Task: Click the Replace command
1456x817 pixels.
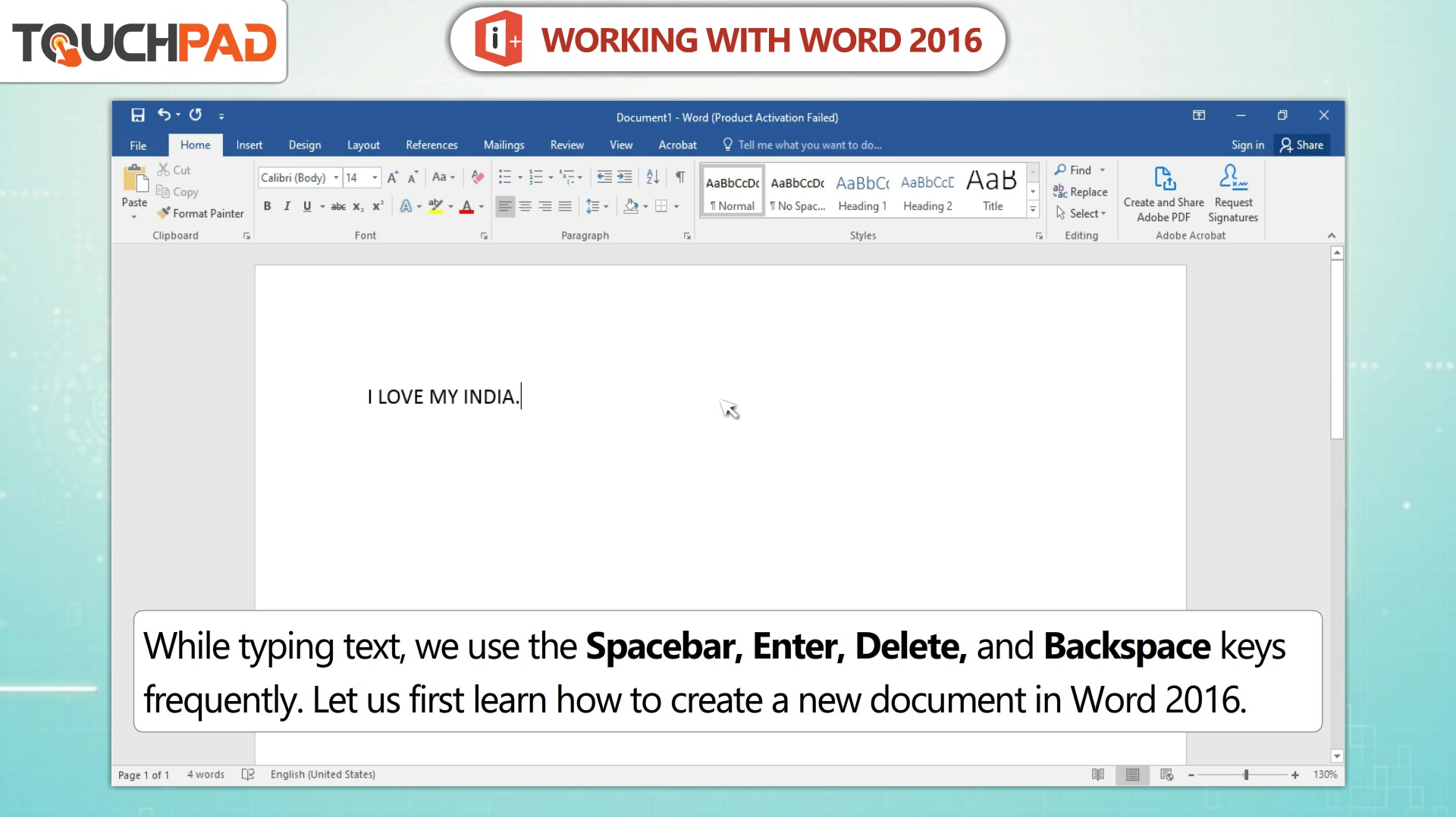Action: (x=1081, y=192)
